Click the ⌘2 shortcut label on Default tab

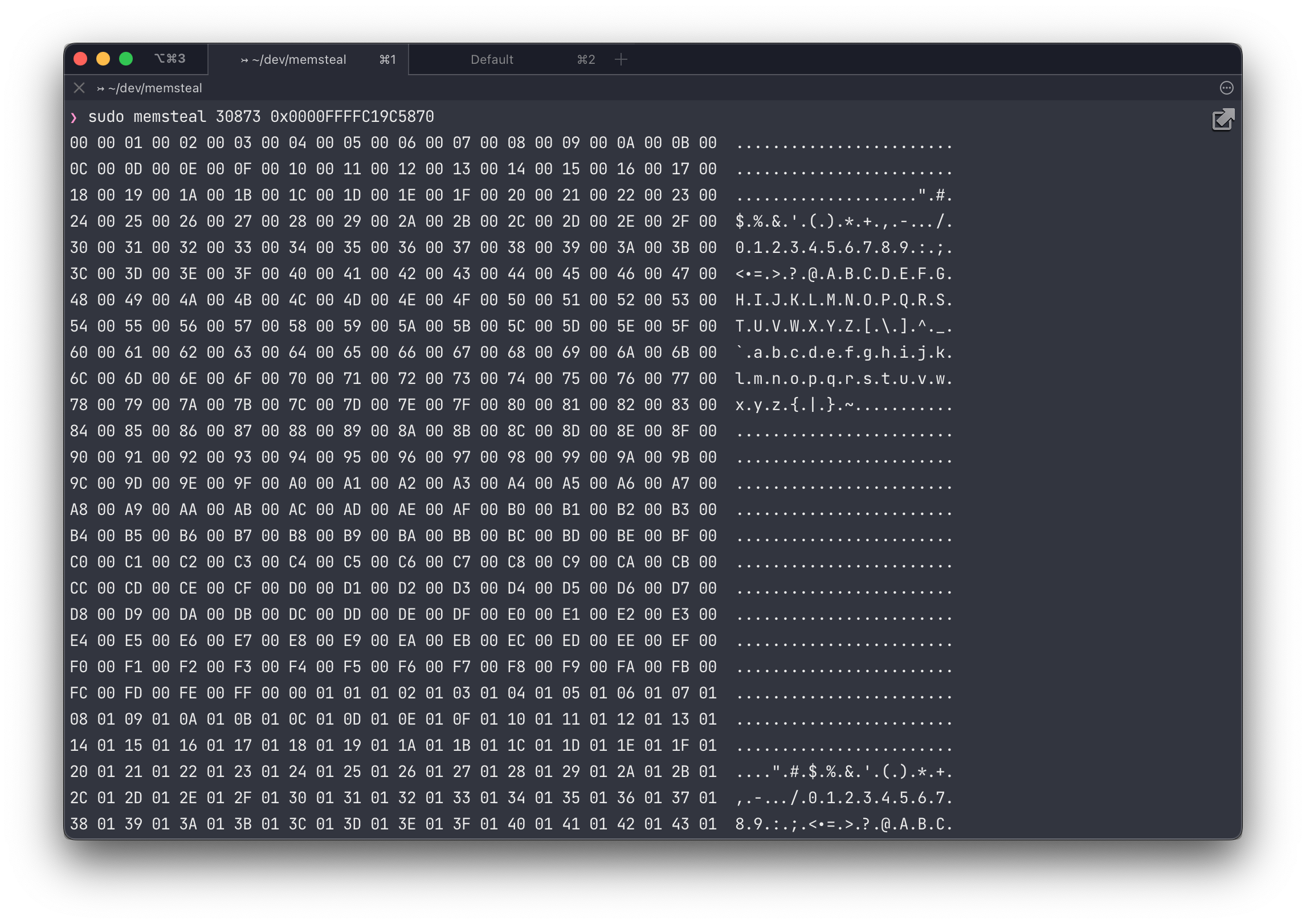coord(586,59)
